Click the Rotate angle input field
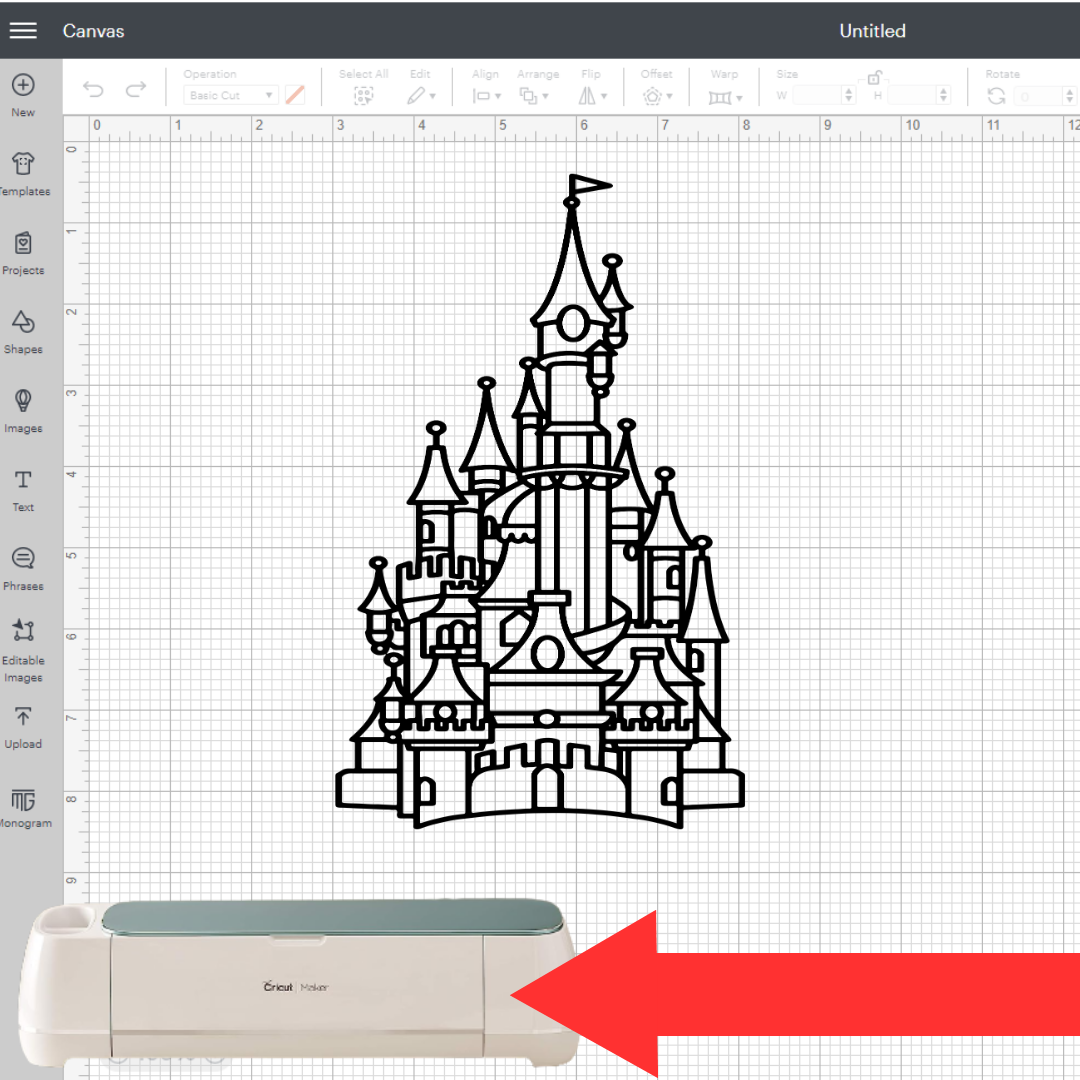The height and width of the screenshot is (1080, 1080). pos(1039,96)
